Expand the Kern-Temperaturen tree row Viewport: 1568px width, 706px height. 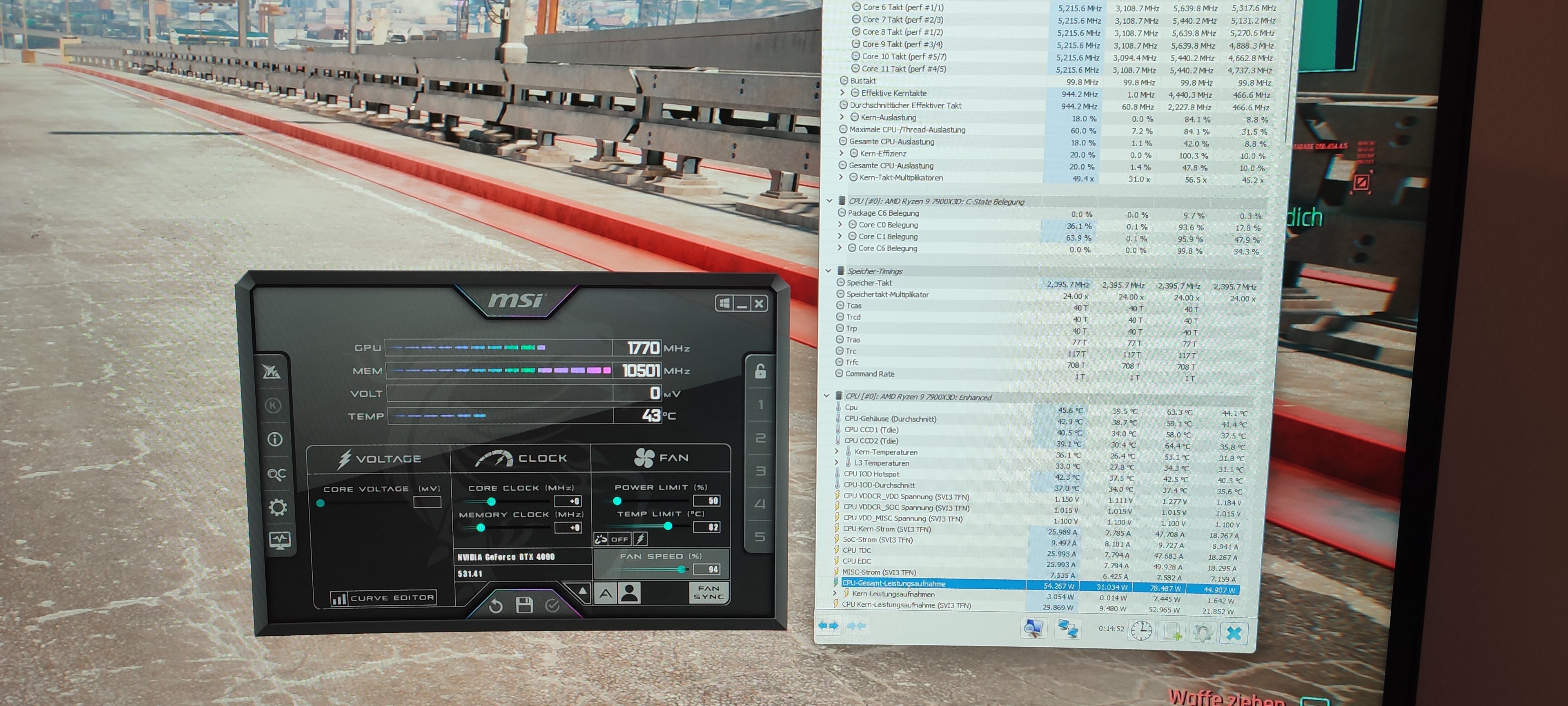pos(837,452)
